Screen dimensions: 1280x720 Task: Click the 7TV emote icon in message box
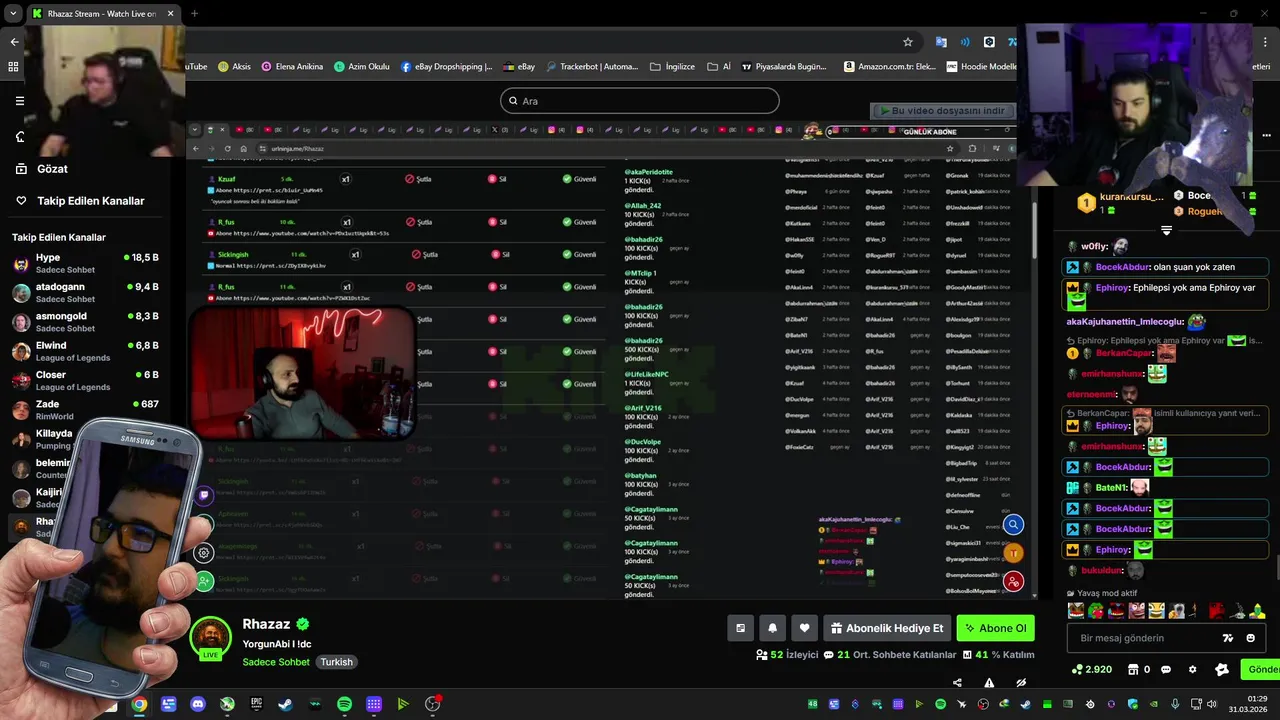coord(1228,638)
